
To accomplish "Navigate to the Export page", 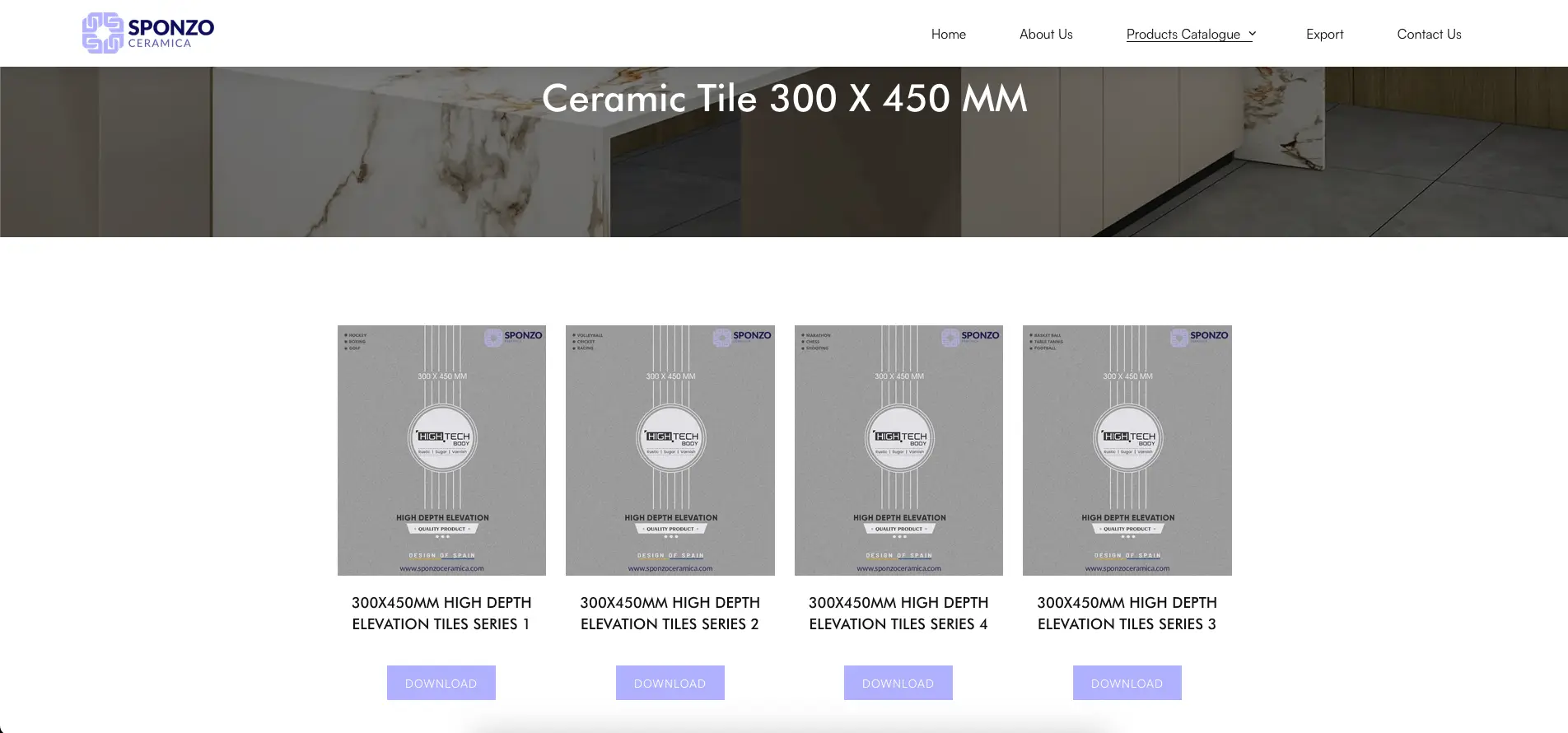I will (x=1324, y=35).
